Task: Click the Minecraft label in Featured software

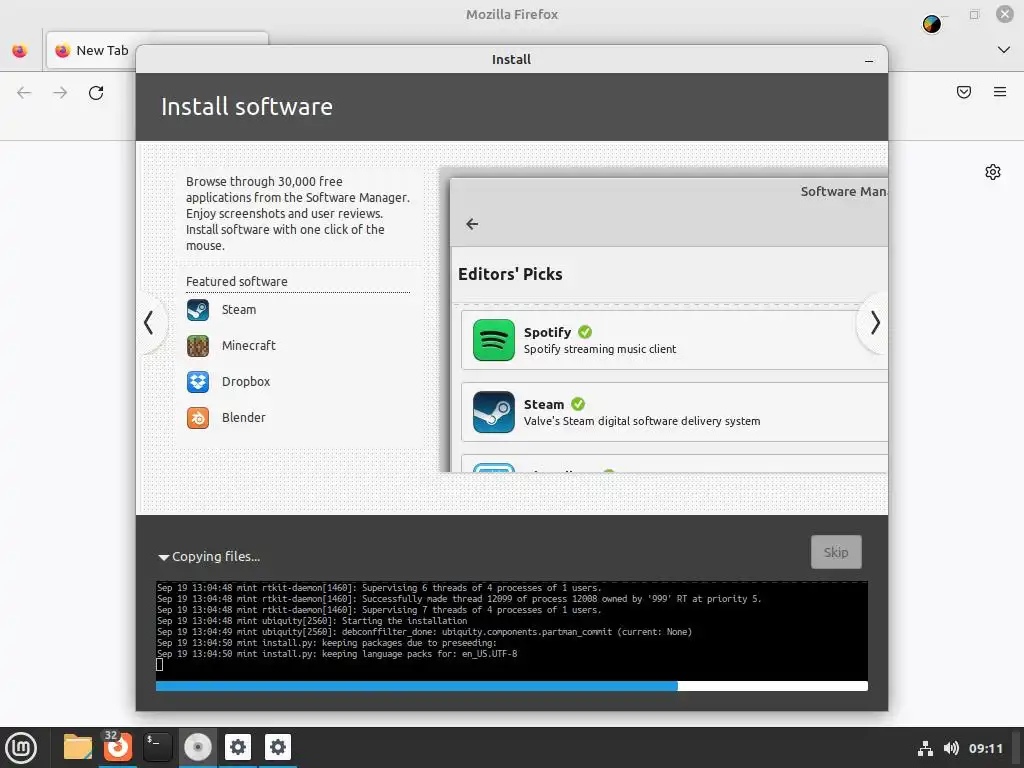Action: click(x=249, y=345)
